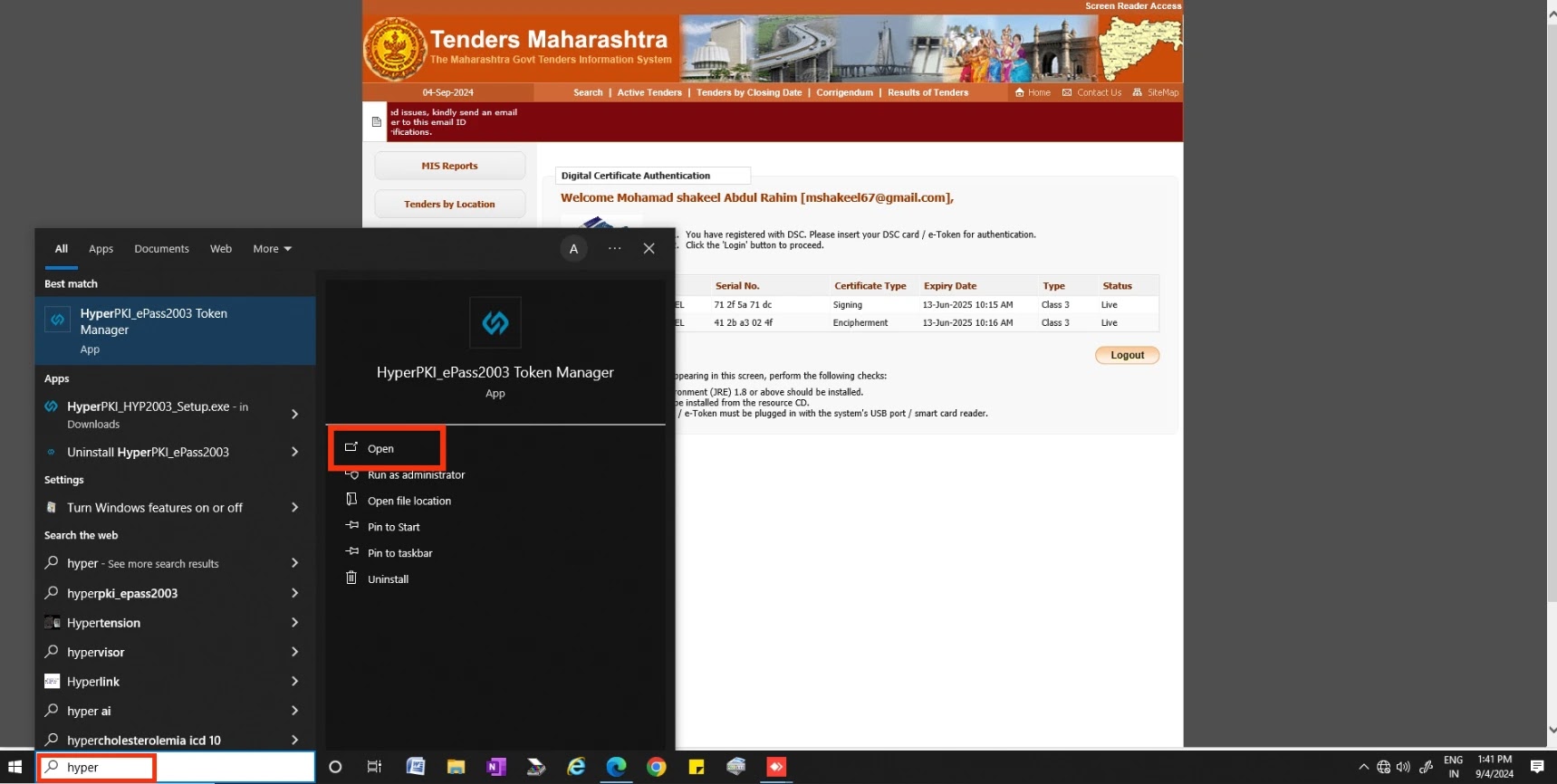
Task: Expand arrow for Hyperlink suggestion
Action: (294, 681)
